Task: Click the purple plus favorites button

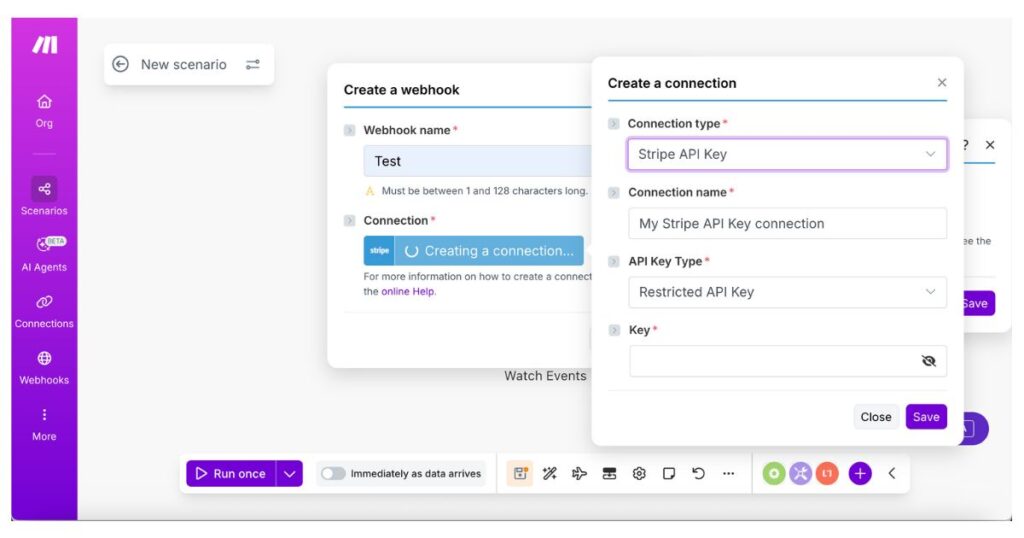Action: (x=860, y=473)
